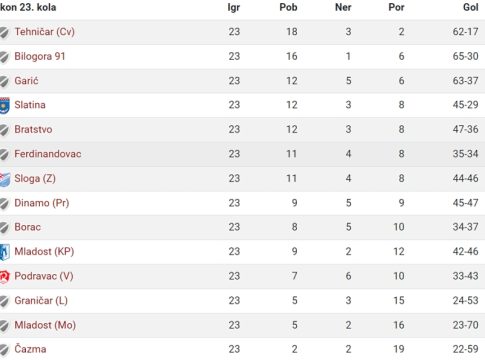
Task: Click the Sloga (Z) club crest icon
Action: (x=4, y=179)
